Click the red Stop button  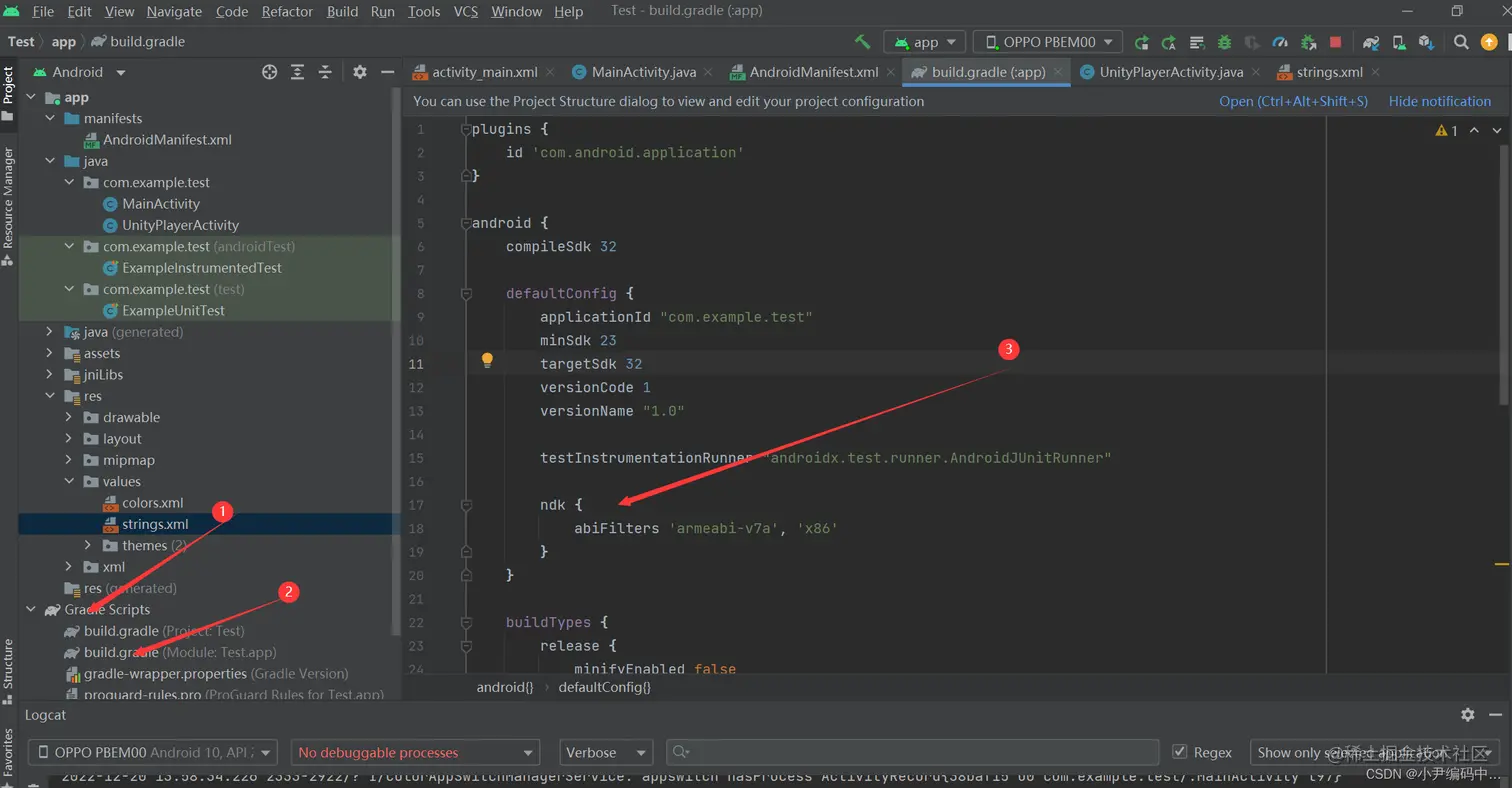point(1336,42)
